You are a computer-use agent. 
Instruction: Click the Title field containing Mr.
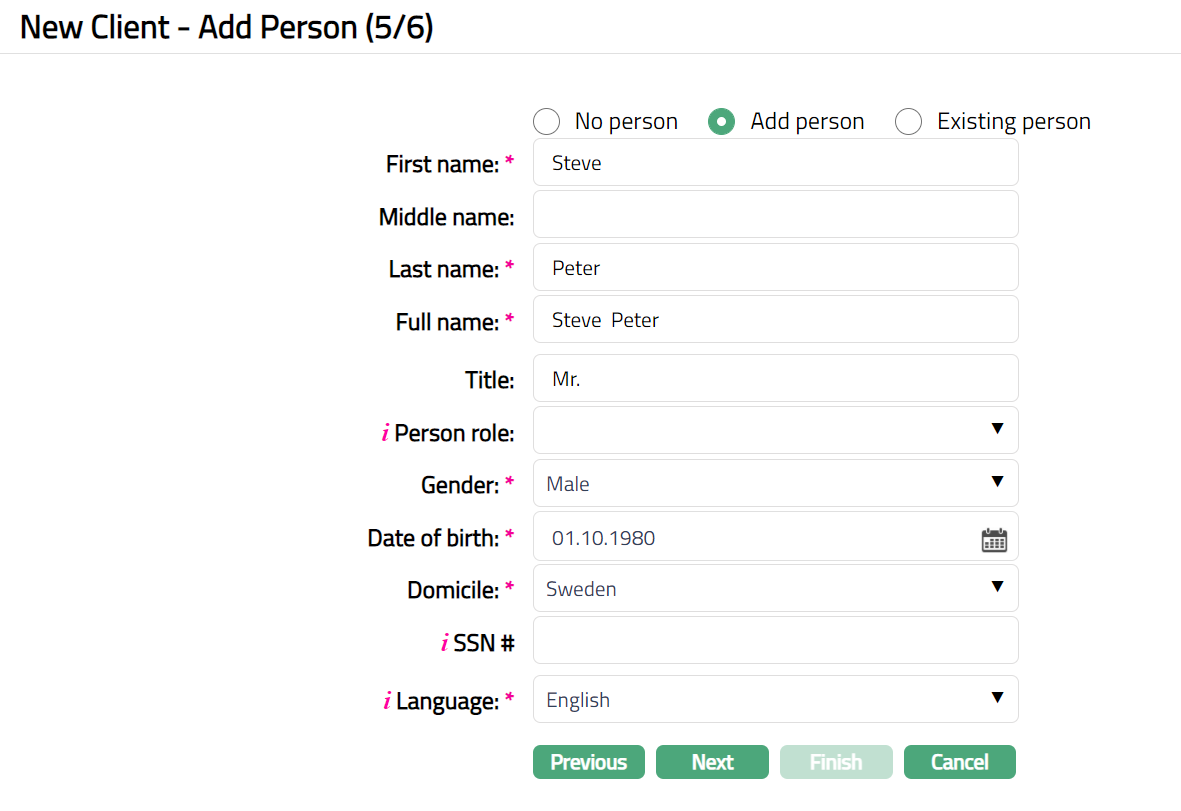point(775,379)
